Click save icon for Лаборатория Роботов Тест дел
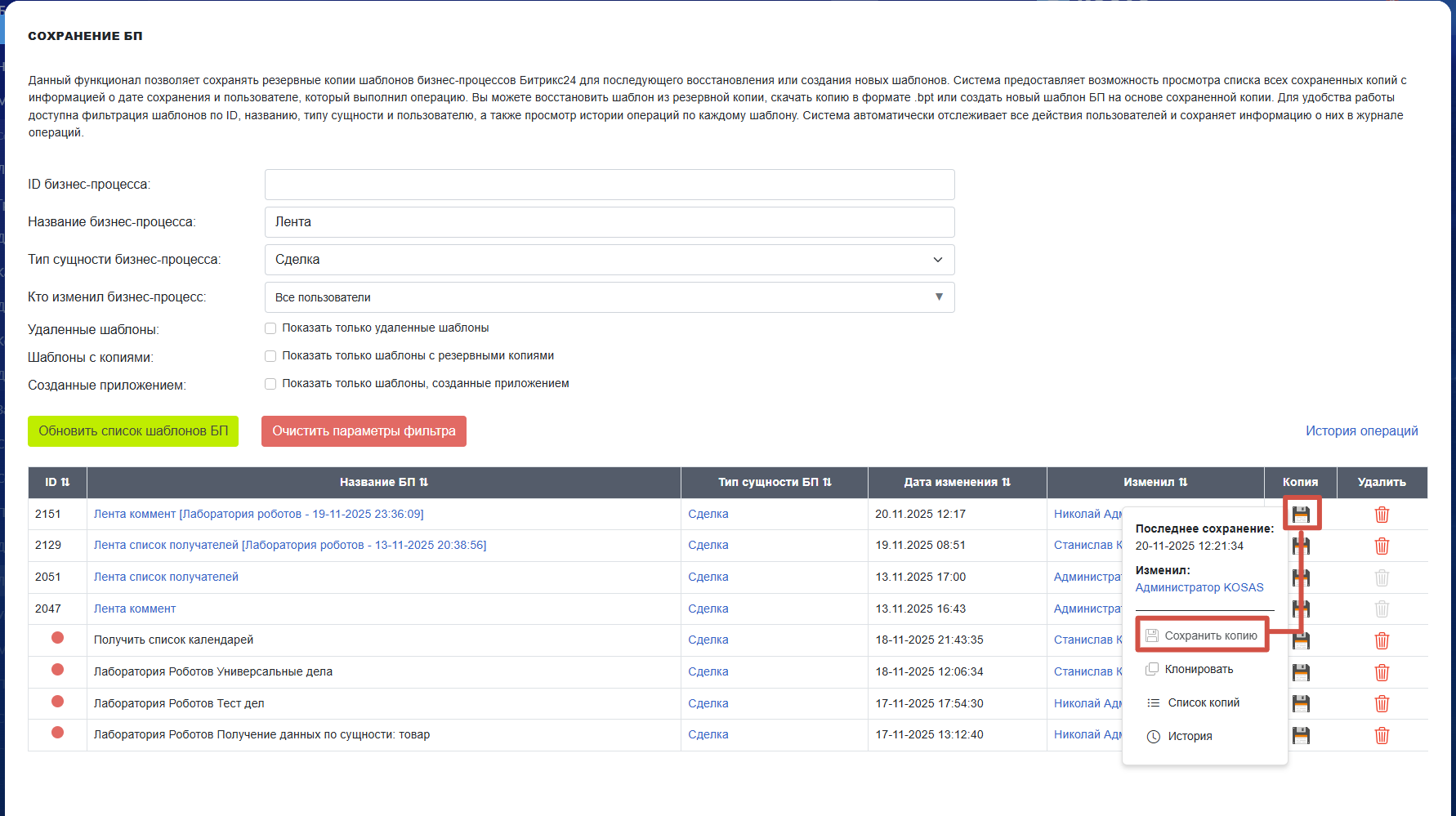 (x=1301, y=703)
